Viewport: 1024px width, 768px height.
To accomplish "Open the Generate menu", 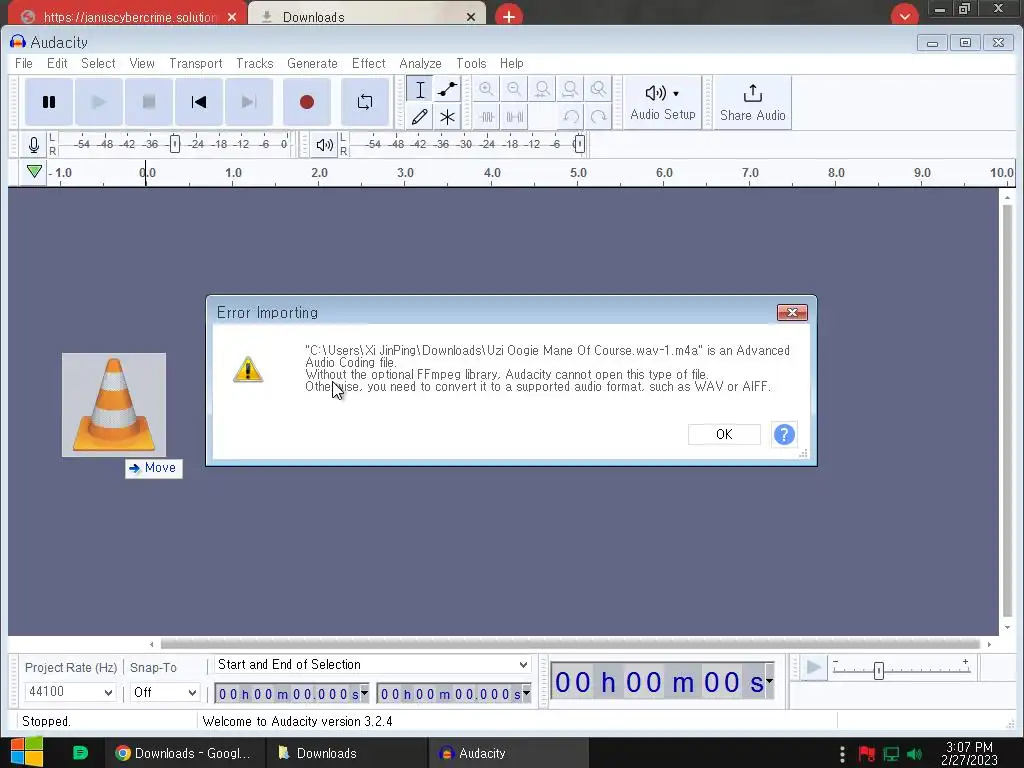I will click(x=312, y=63).
